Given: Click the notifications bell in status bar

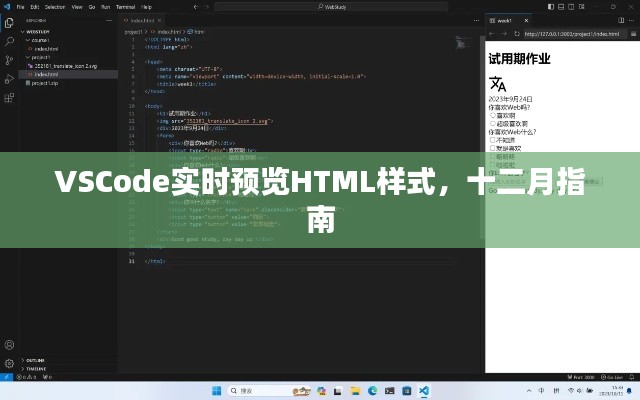Looking at the screenshot, I should coord(632,377).
